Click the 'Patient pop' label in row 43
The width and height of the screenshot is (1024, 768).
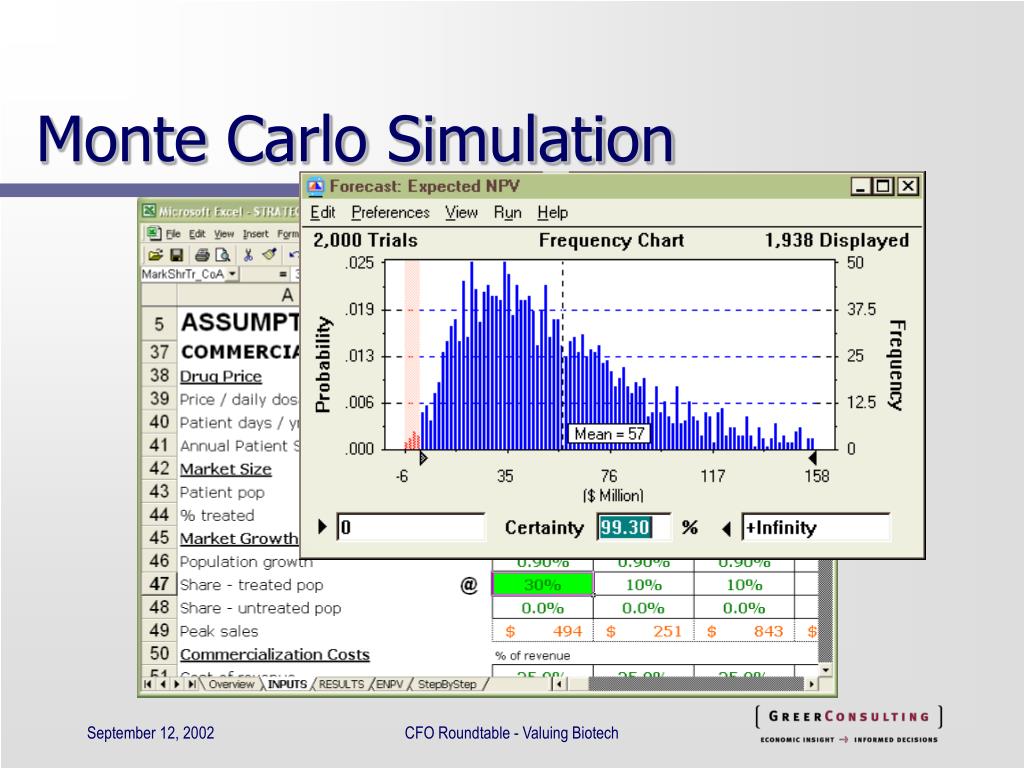pyautogui.click(x=222, y=492)
